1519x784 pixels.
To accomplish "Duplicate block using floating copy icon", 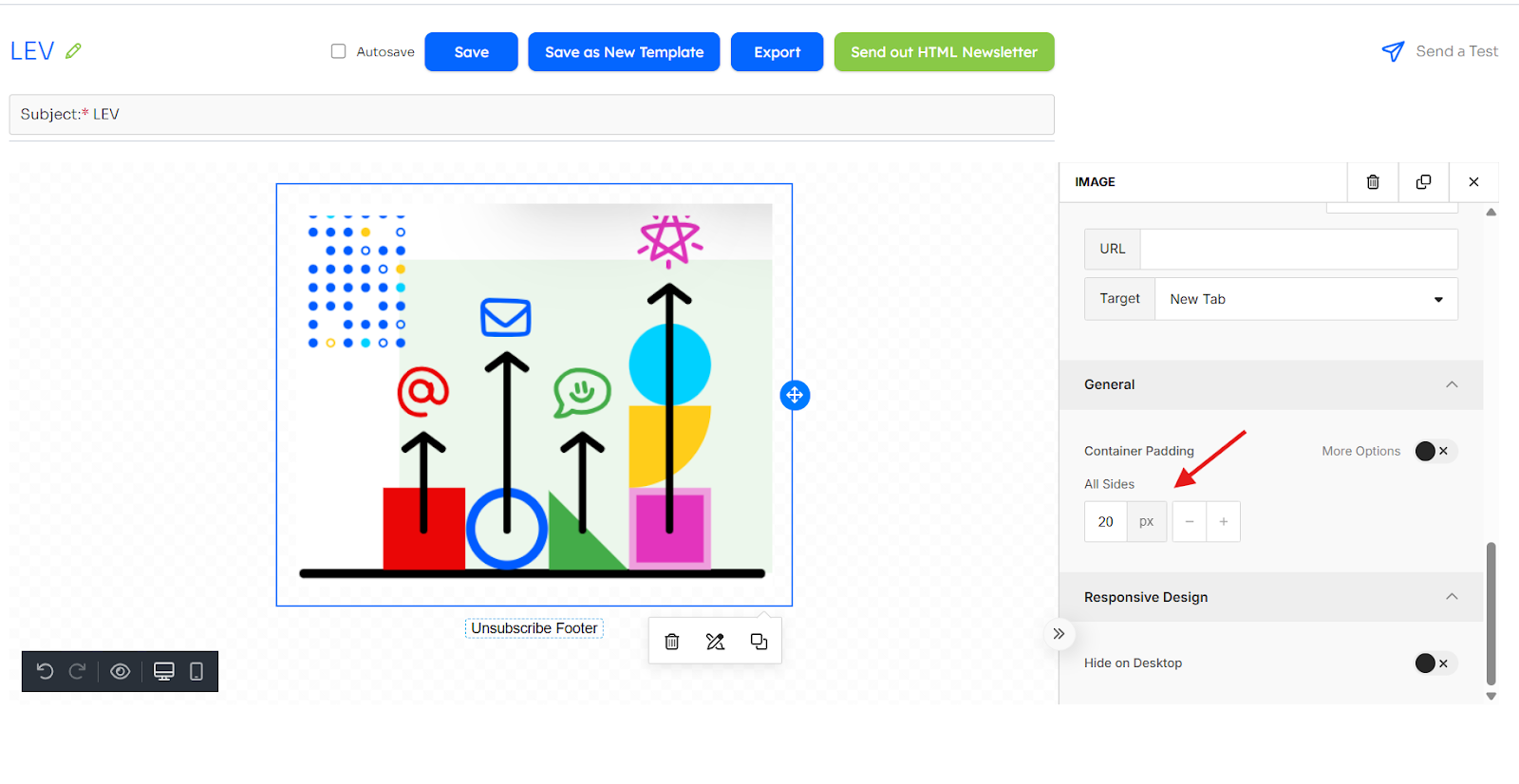I will pyautogui.click(x=759, y=642).
